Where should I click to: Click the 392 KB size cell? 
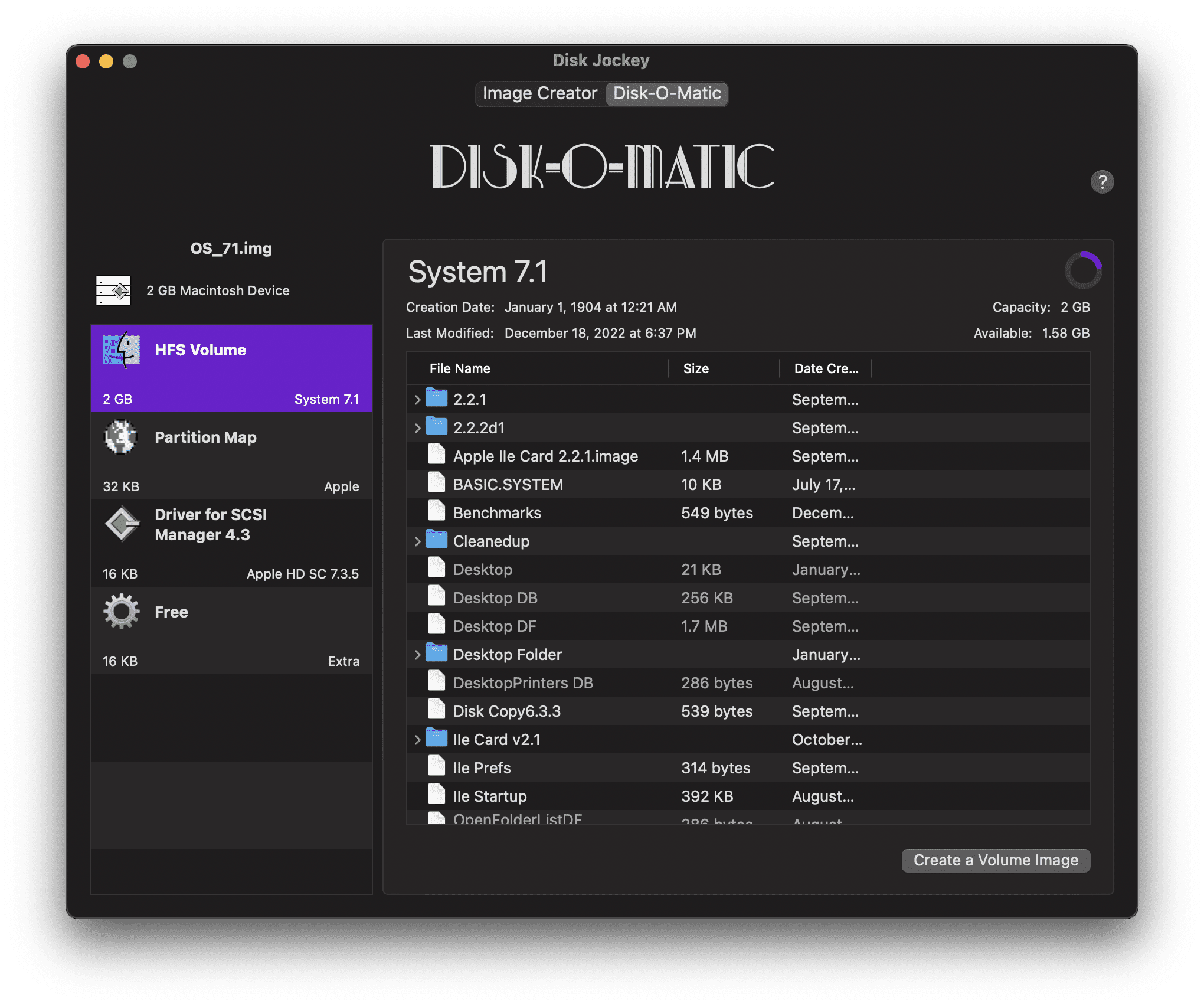(x=707, y=796)
